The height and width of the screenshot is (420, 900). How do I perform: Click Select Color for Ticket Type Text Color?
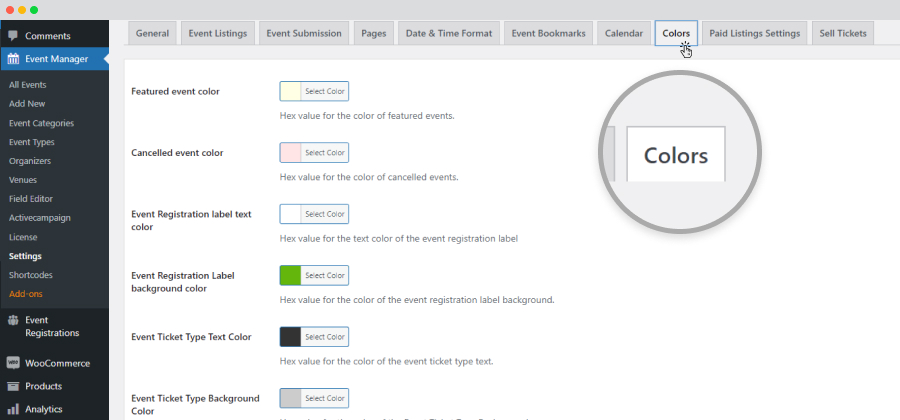[x=325, y=337]
